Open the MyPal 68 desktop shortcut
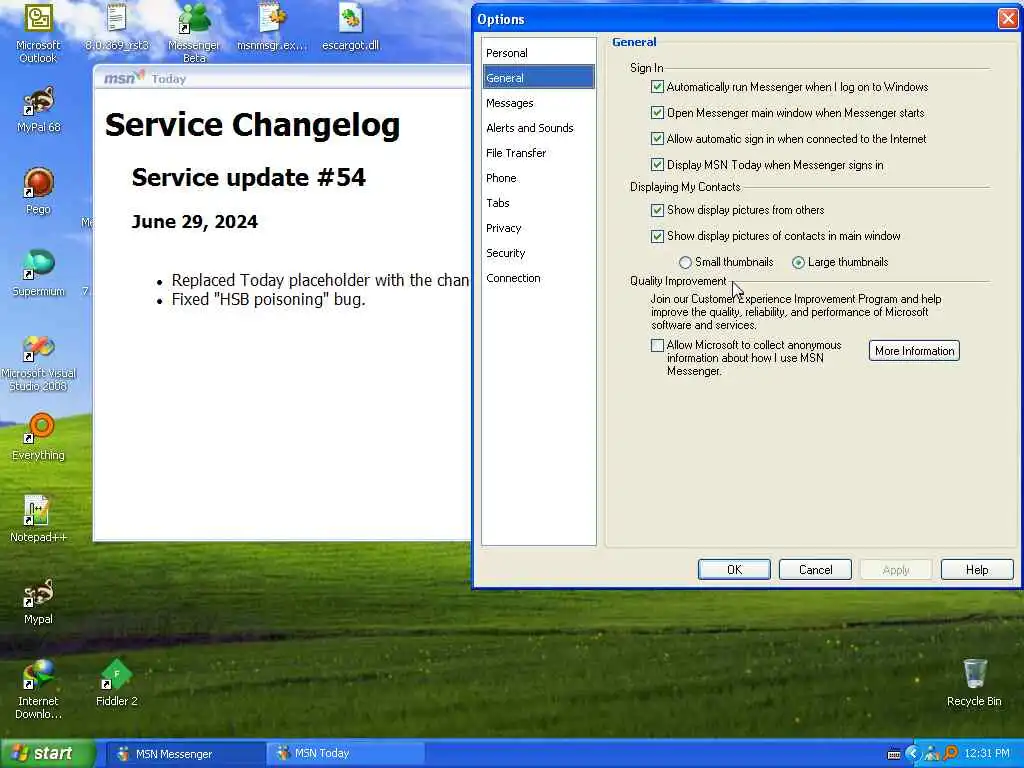Viewport: 1024px width, 768px height. click(x=39, y=110)
